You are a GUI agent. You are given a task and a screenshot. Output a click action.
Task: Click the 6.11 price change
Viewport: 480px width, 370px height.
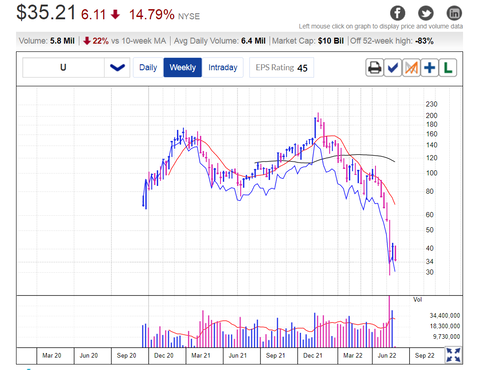click(93, 15)
